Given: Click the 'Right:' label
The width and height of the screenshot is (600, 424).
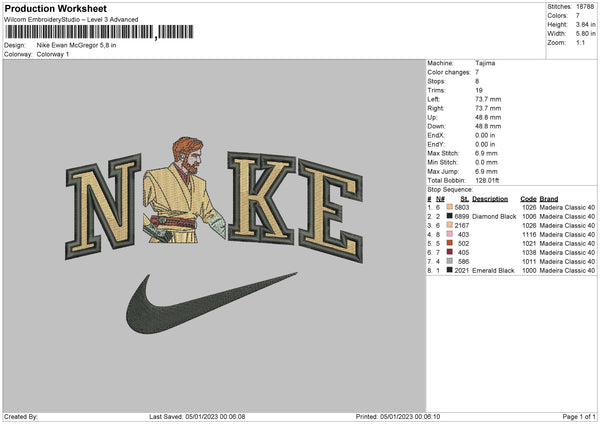Looking at the screenshot, I should 436,108.
